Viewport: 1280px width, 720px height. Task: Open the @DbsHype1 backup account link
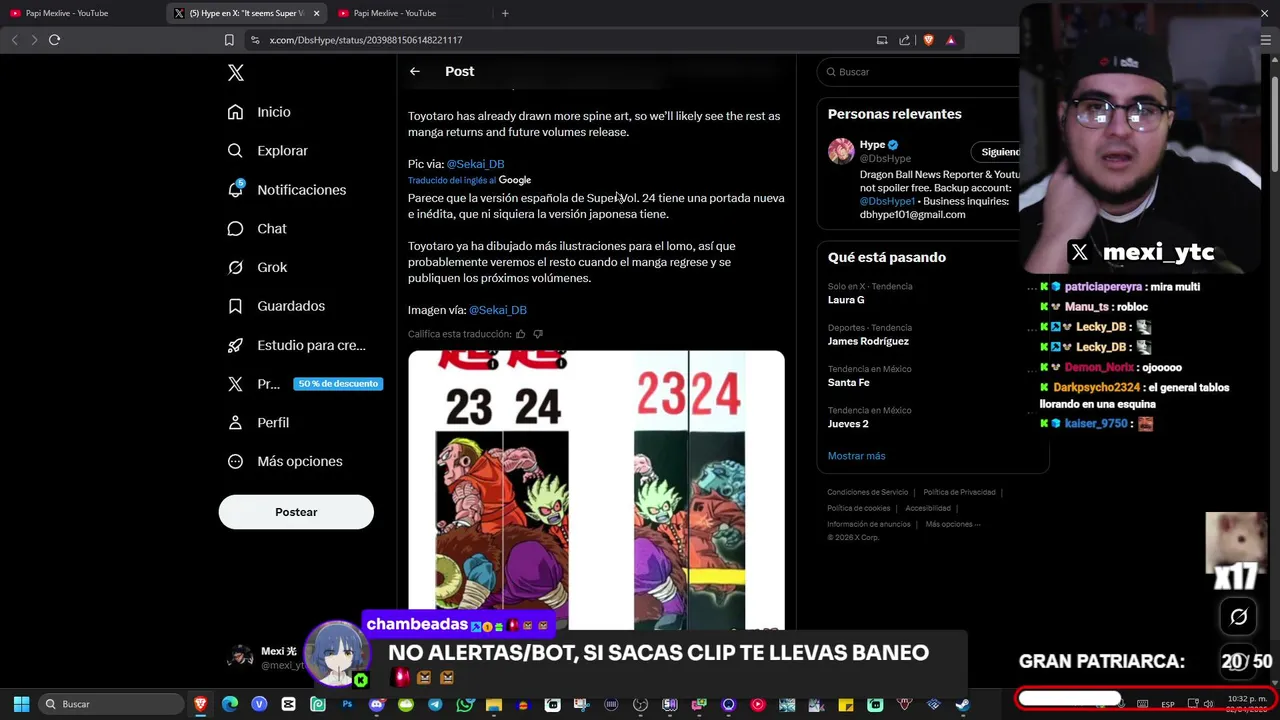point(887,201)
